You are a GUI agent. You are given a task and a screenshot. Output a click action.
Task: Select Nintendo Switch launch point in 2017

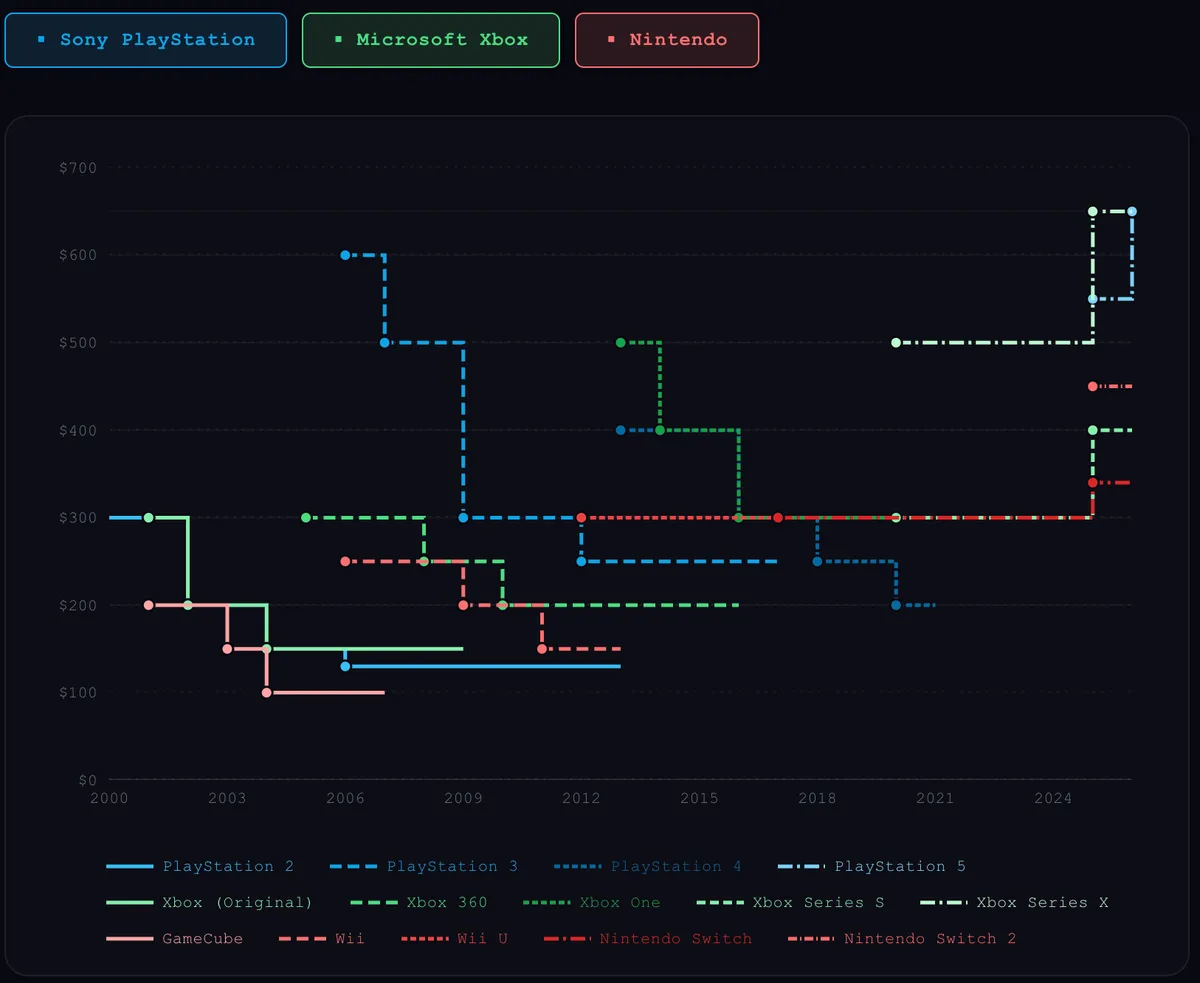point(778,518)
